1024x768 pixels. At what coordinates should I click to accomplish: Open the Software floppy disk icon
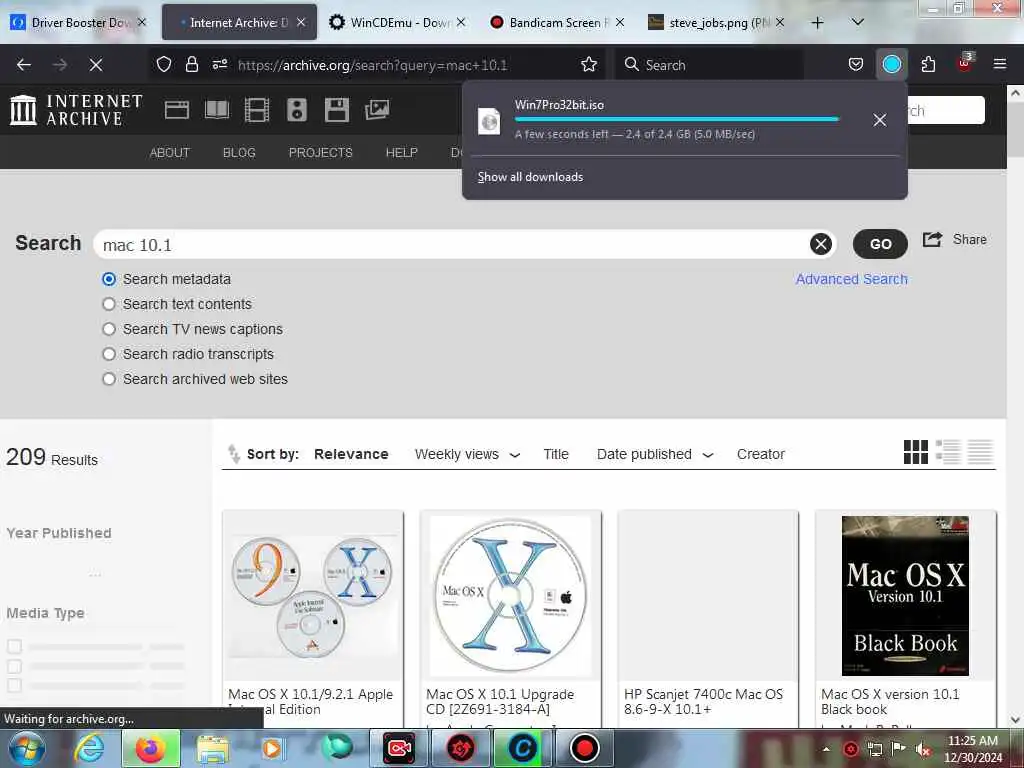pos(337,110)
